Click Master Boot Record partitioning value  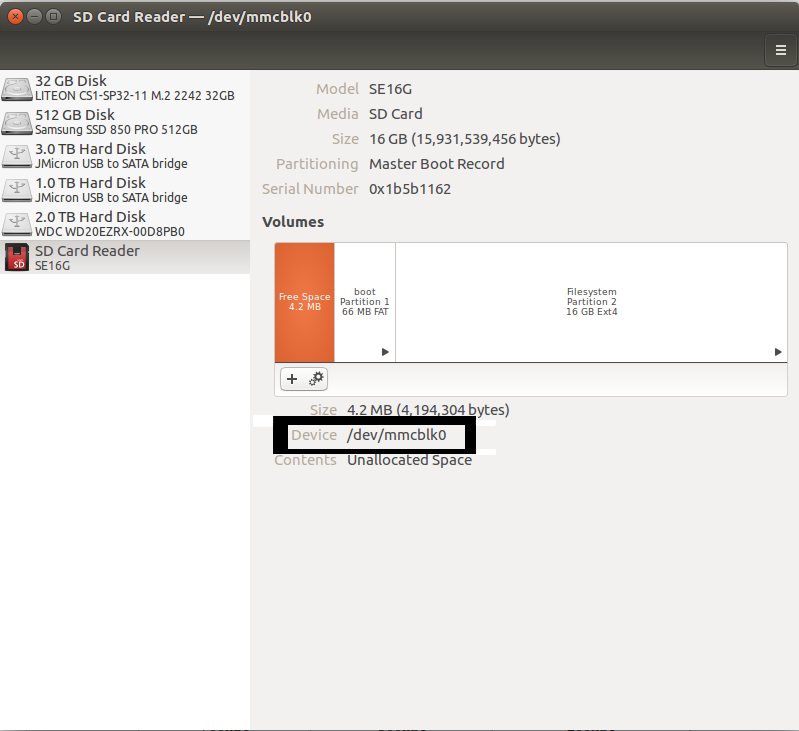(437, 164)
